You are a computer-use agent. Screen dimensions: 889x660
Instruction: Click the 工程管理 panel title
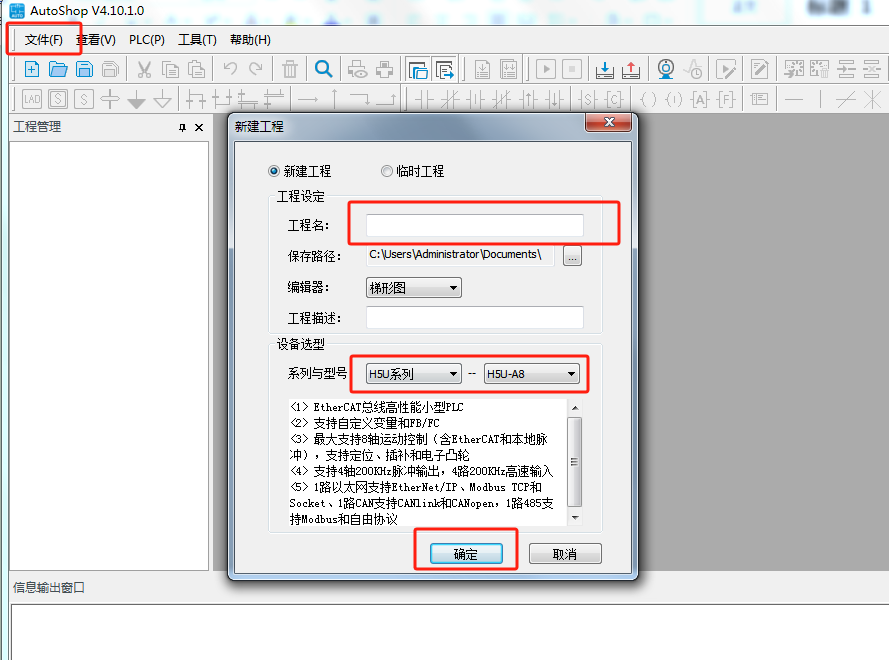[37, 126]
